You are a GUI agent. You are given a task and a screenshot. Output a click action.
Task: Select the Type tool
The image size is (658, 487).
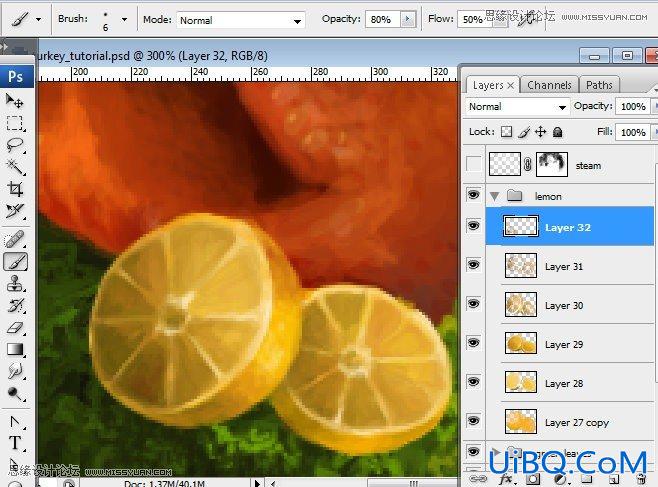coord(15,443)
